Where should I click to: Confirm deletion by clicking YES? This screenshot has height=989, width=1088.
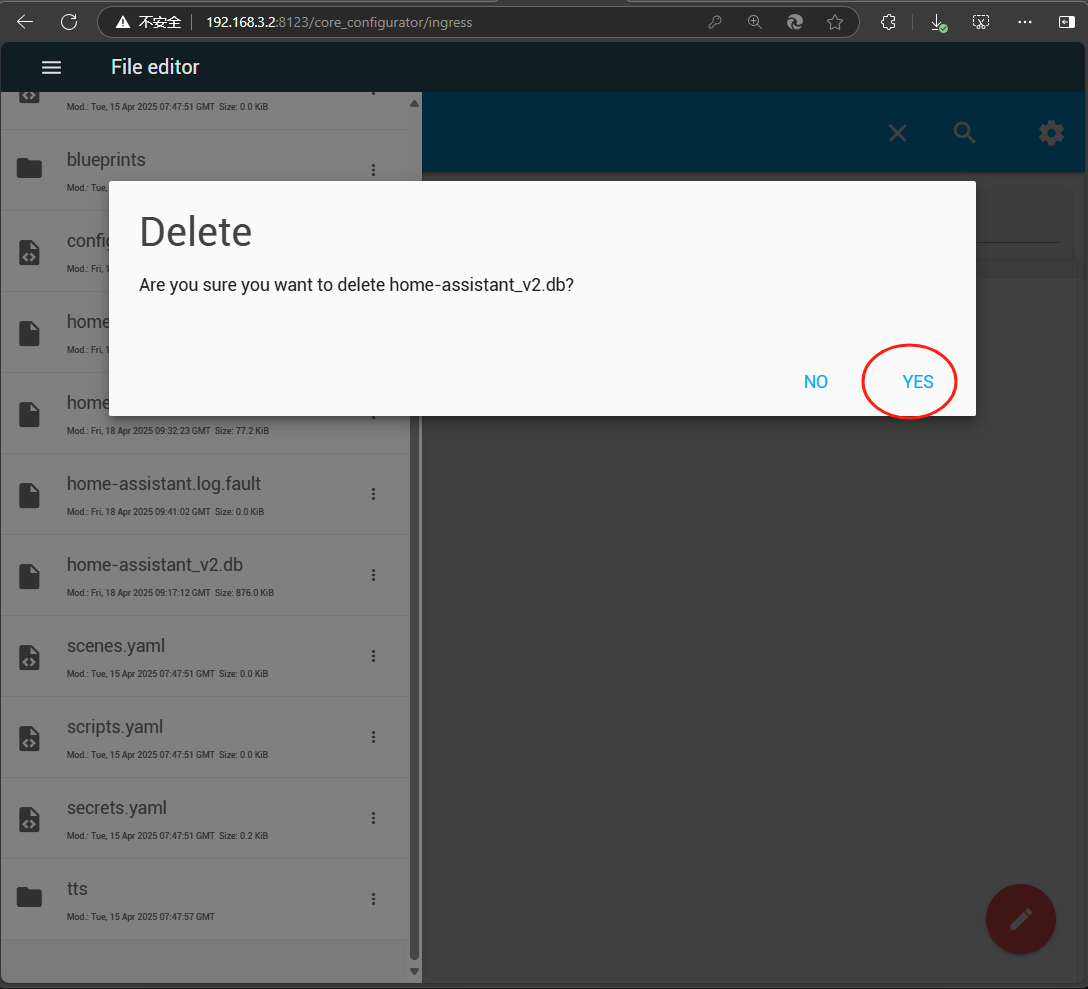tap(917, 381)
